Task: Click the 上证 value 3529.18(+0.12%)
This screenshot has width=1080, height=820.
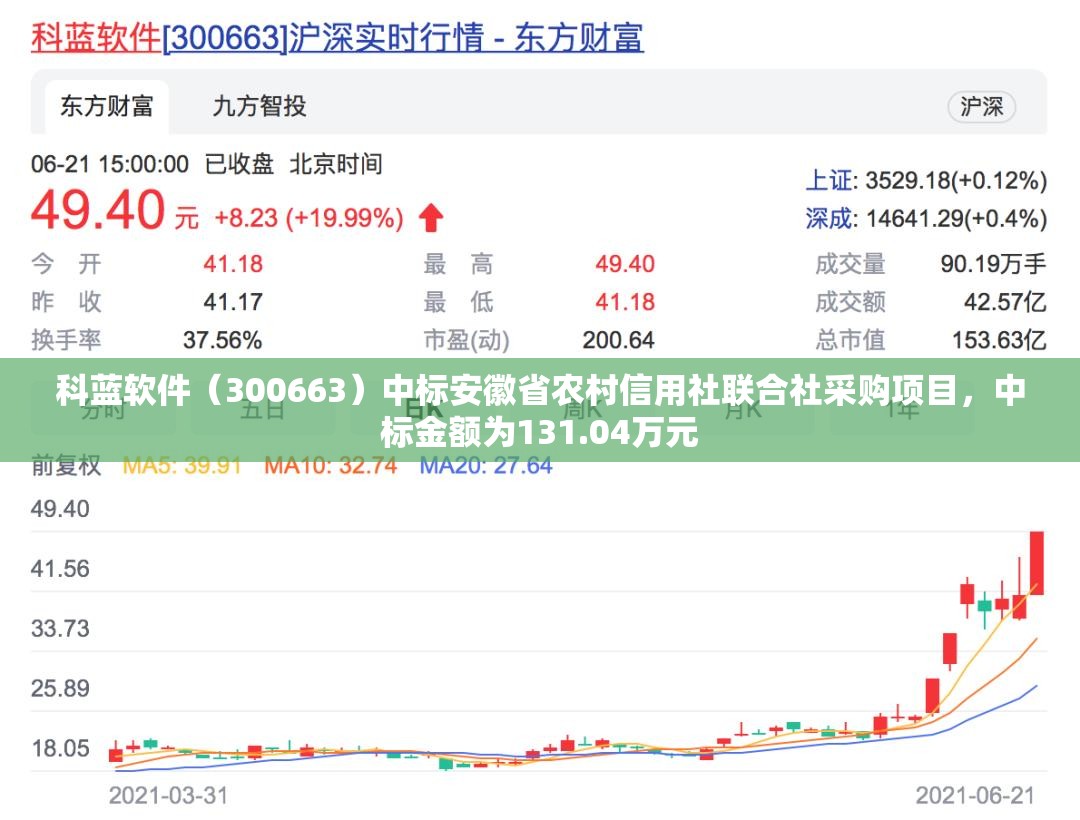Action: pos(956,180)
